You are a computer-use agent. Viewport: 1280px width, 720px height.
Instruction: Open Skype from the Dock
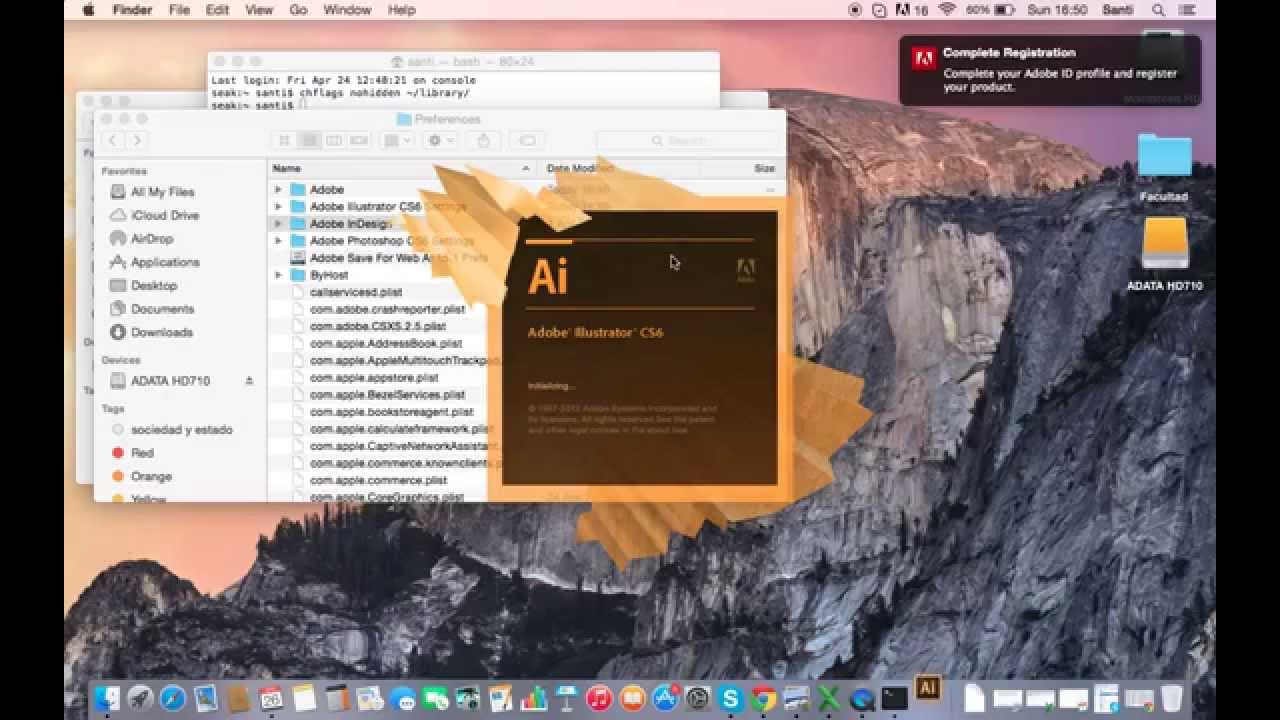(x=731, y=698)
